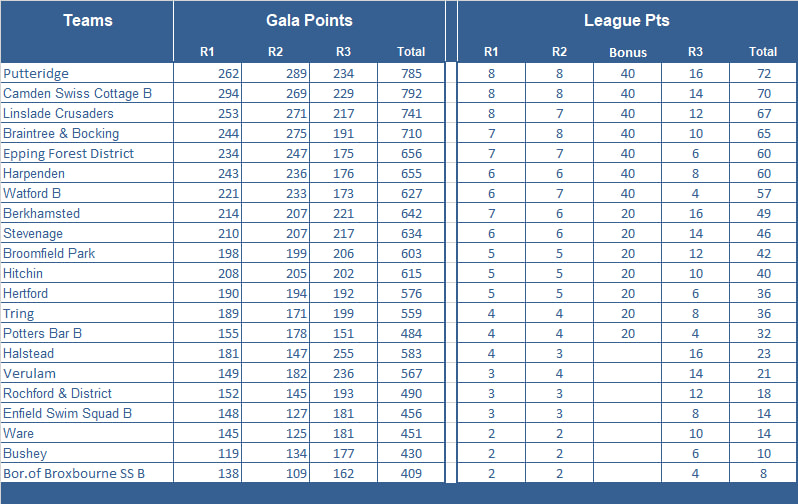Click the Gala Points header
Screen dimensions: 798x504
point(309,20)
